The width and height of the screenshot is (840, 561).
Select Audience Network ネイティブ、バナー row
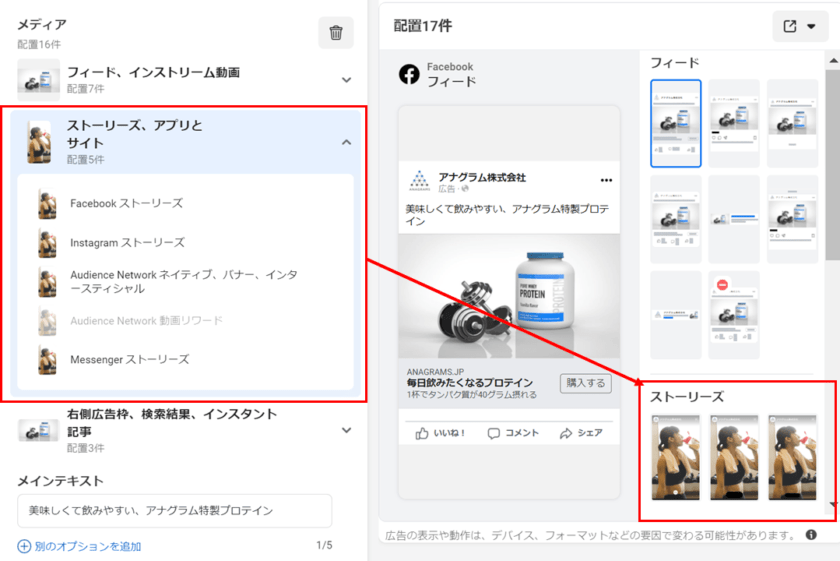(185, 282)
